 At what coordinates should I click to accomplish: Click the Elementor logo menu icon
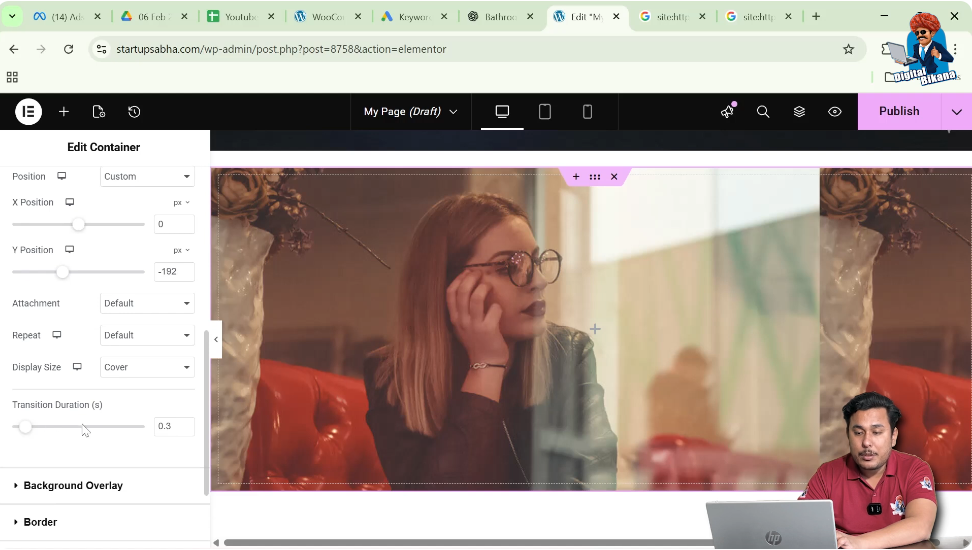[x=28, y=112]
